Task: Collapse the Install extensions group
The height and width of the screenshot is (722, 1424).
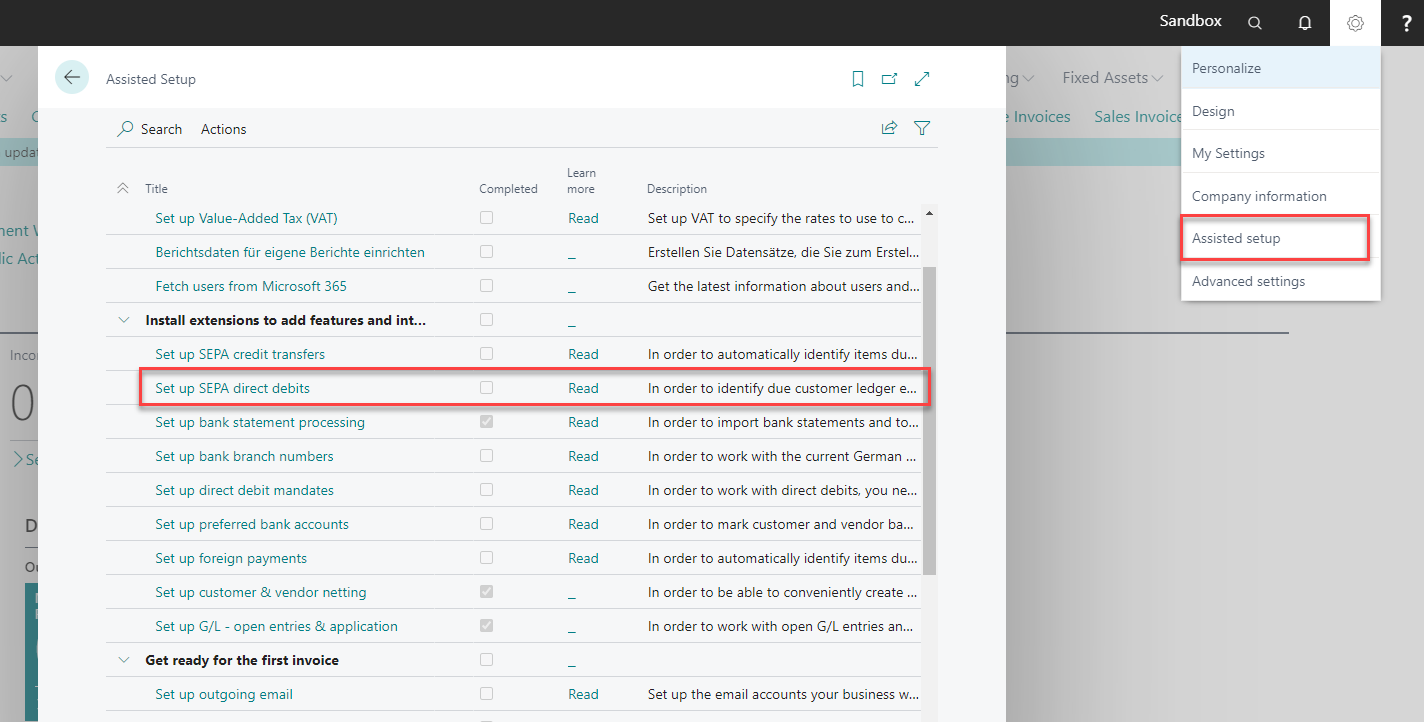Action: point(123,319)
